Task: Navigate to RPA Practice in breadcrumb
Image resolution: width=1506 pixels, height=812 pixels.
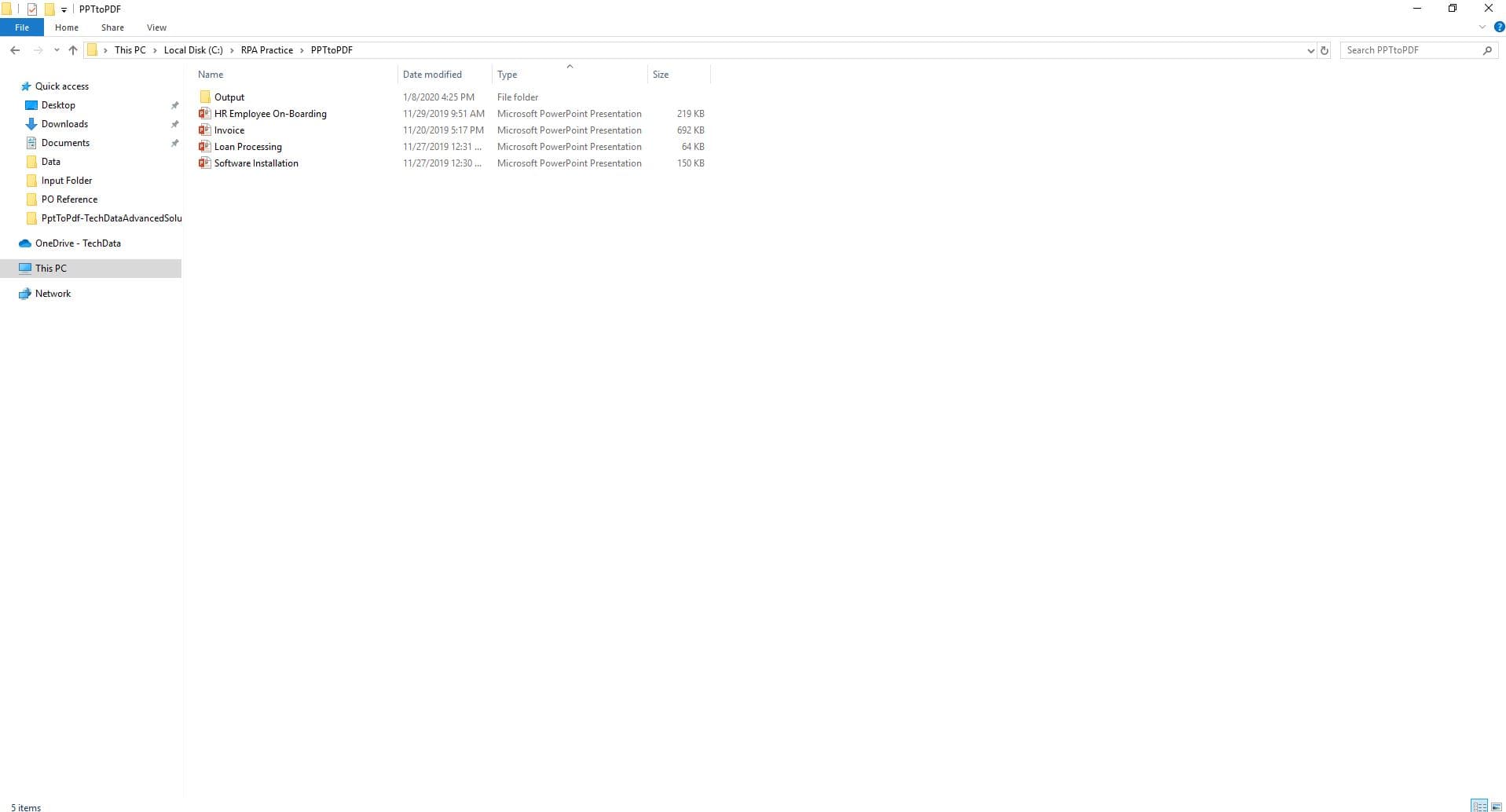Action: pyautogui.click(x=266, y=50)
